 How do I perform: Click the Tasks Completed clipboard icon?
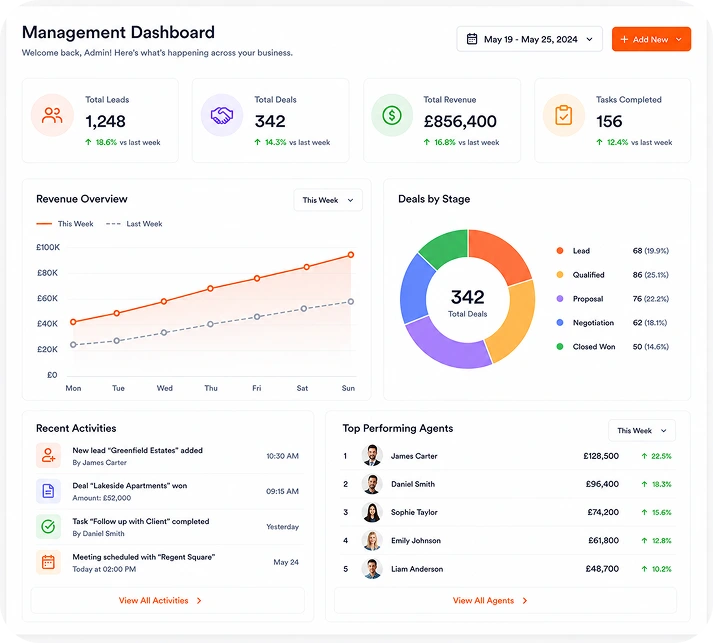pos(564,116)
